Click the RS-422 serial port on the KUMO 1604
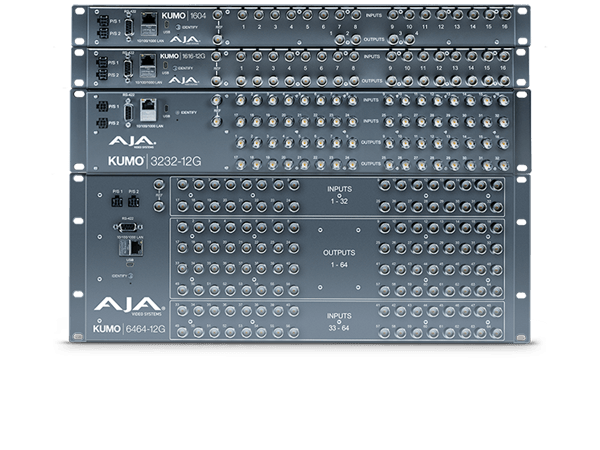600x450 pixels. 129,27
